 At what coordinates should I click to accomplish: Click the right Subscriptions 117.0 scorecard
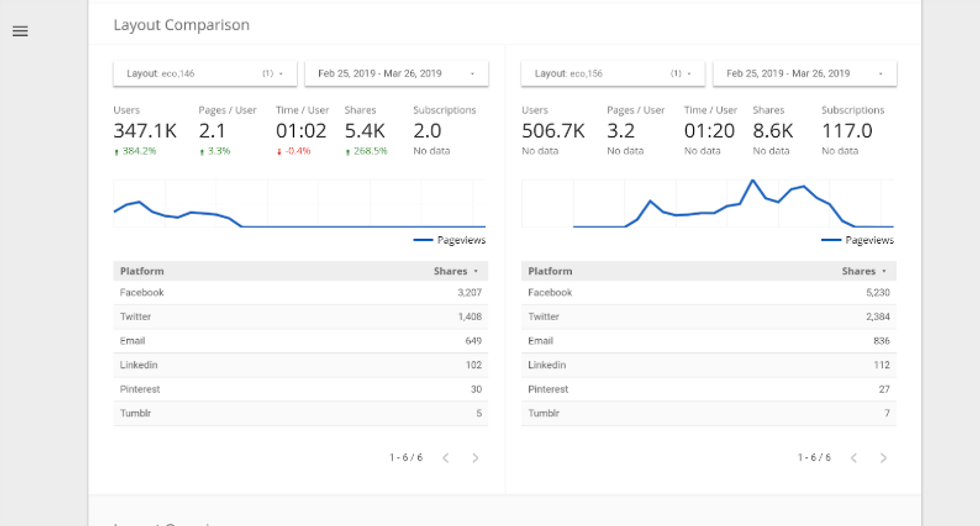847,130
